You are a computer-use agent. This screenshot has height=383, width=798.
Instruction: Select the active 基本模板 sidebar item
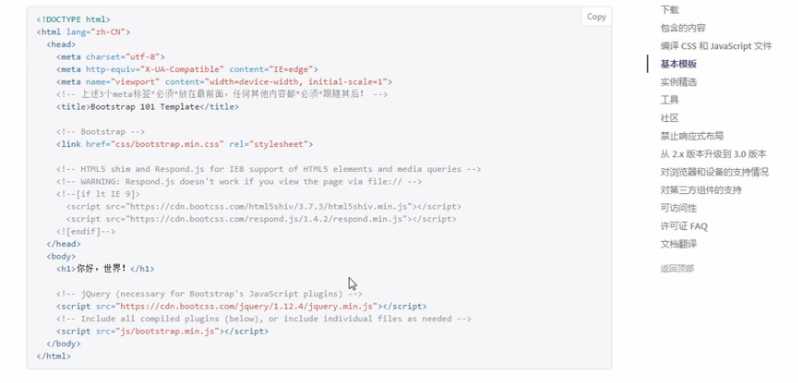pyautogui.click(x=678, y=64)
